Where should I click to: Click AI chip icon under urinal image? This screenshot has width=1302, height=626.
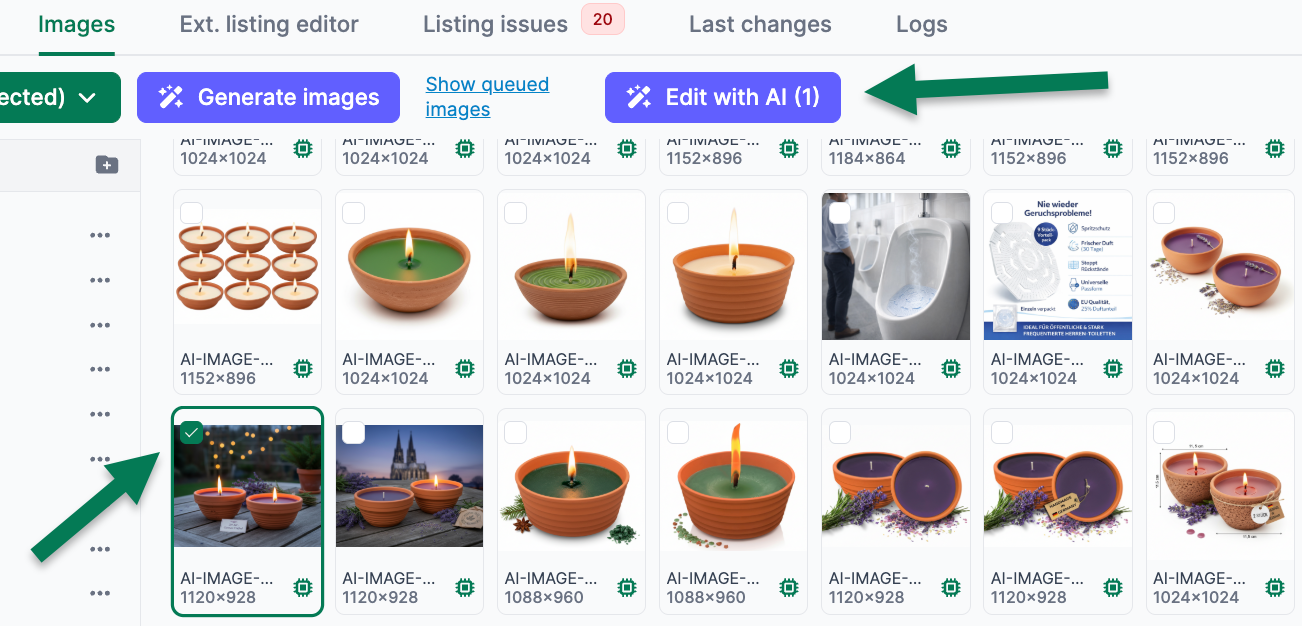[x=951, y=368]
